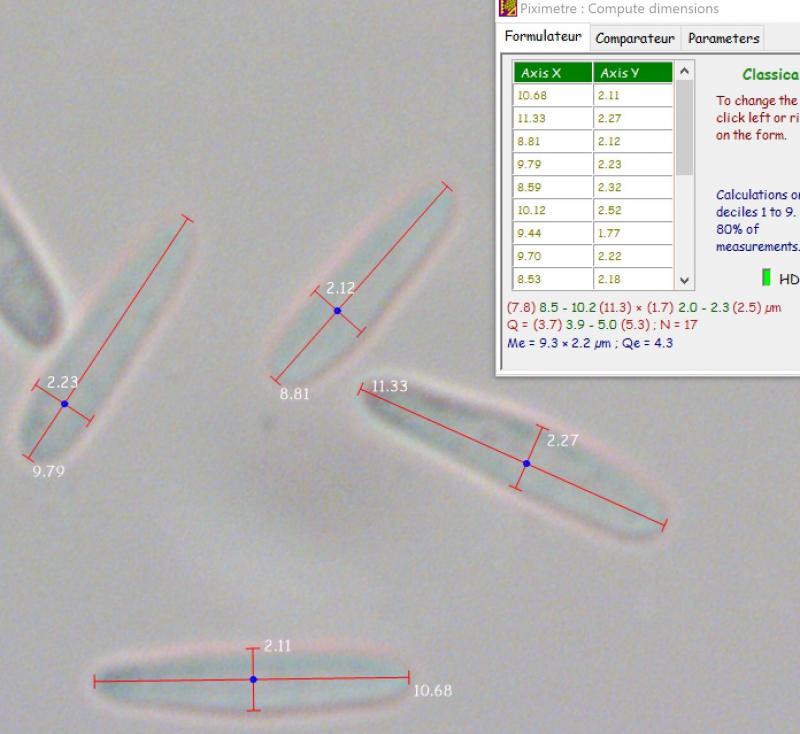The image size is (800, 734).
Task: Select the Axis Y table cell showing 1.77
Action: coord(633,234)
